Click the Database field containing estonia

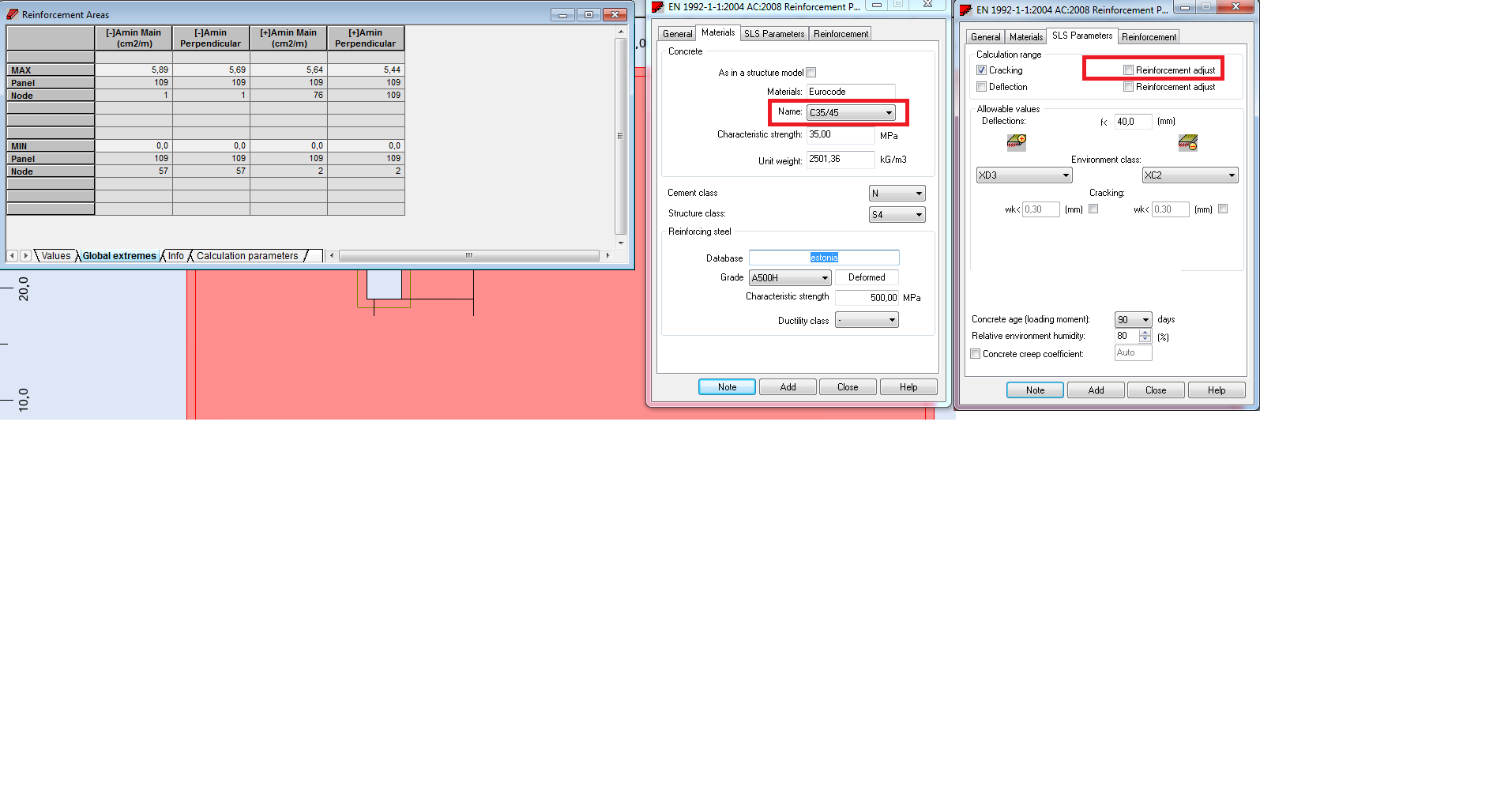pos(824,258)
